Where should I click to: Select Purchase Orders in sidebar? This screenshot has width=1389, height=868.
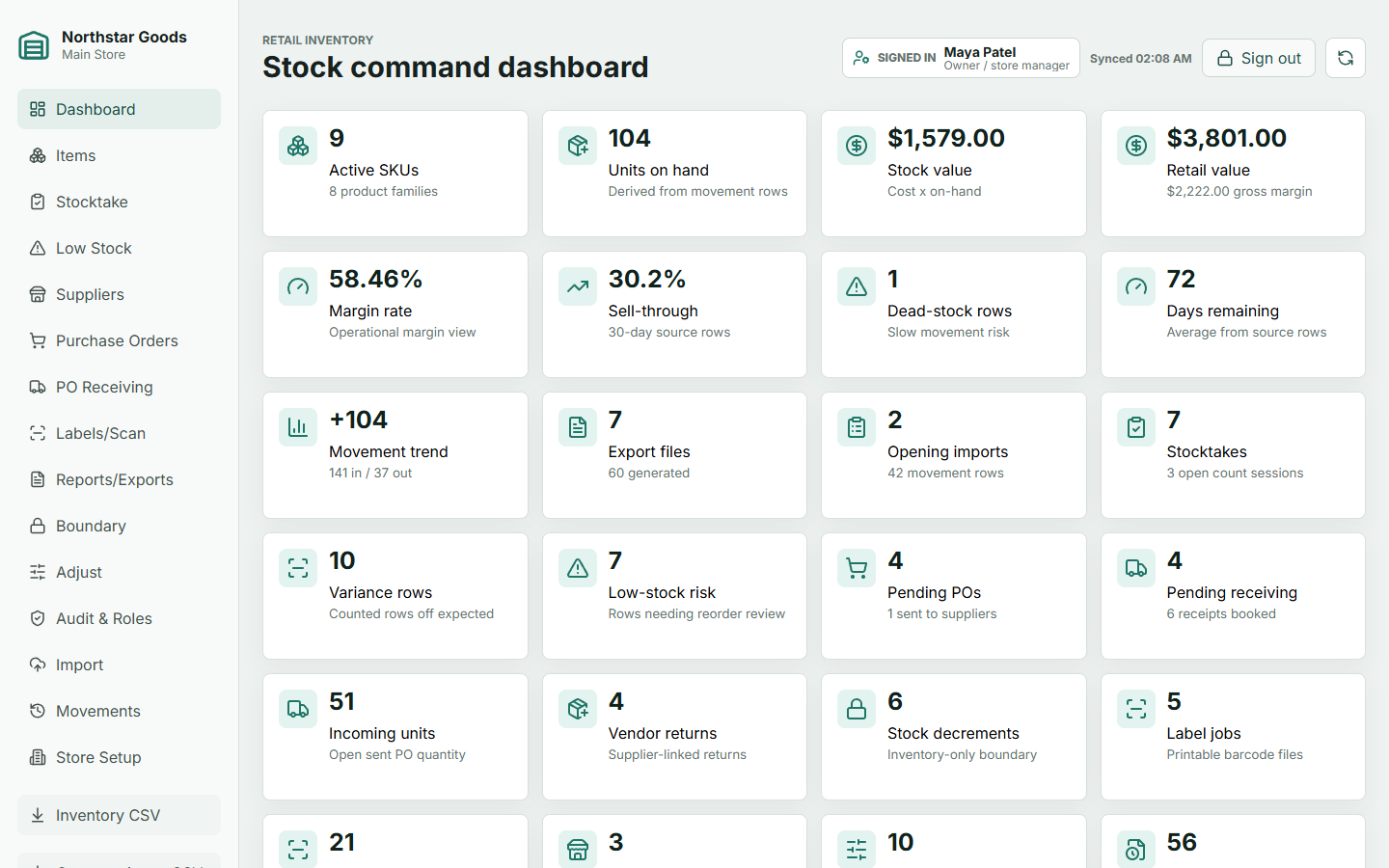tap(119, 340)
